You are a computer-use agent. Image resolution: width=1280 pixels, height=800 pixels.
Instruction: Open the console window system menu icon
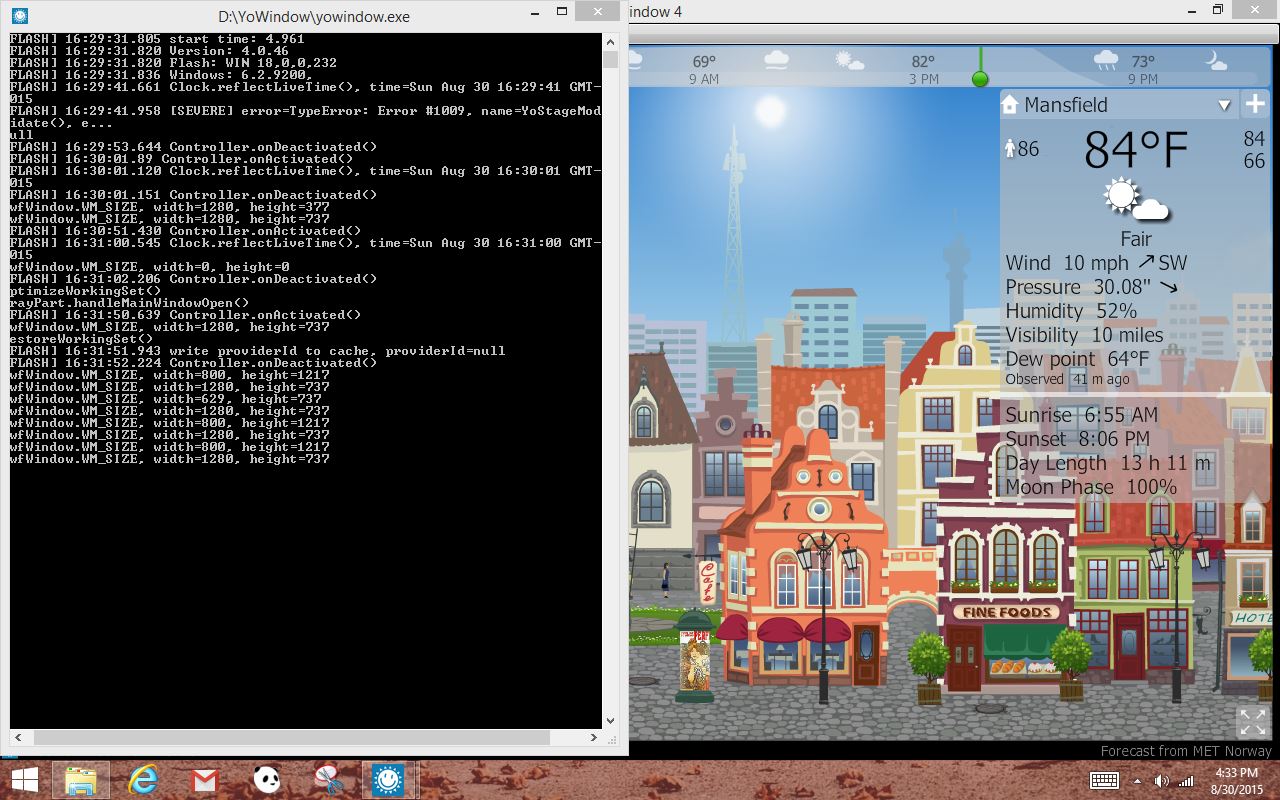(x=20, y=16)
